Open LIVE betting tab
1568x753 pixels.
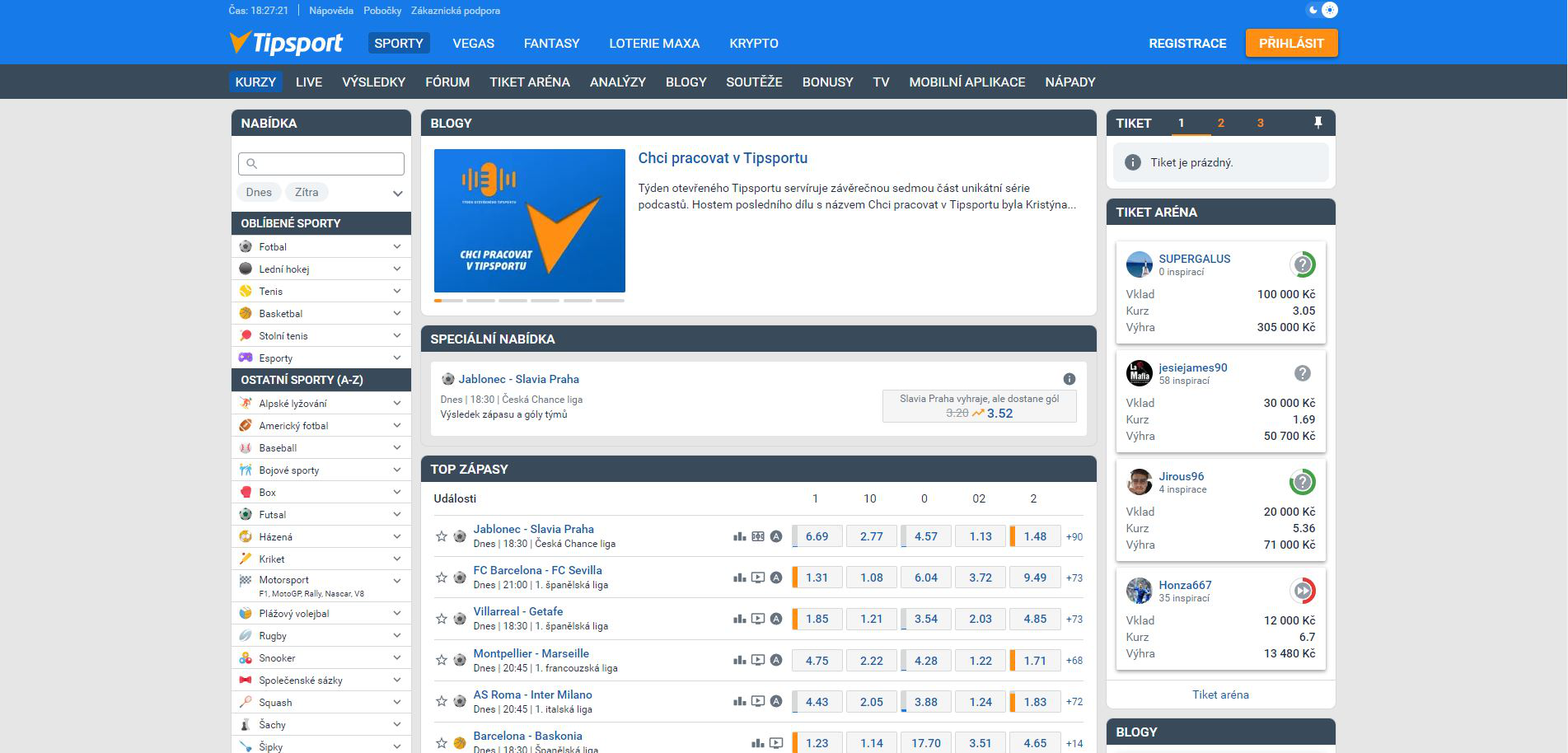tap(309, 82)
